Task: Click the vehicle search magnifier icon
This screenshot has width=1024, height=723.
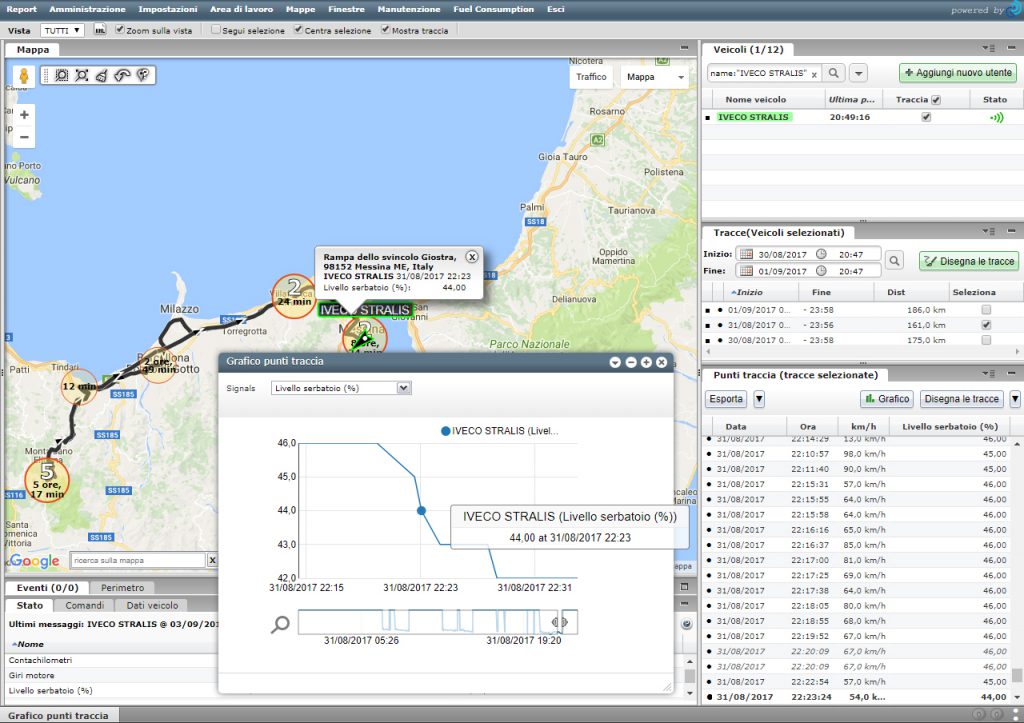Action: [834, 73]
